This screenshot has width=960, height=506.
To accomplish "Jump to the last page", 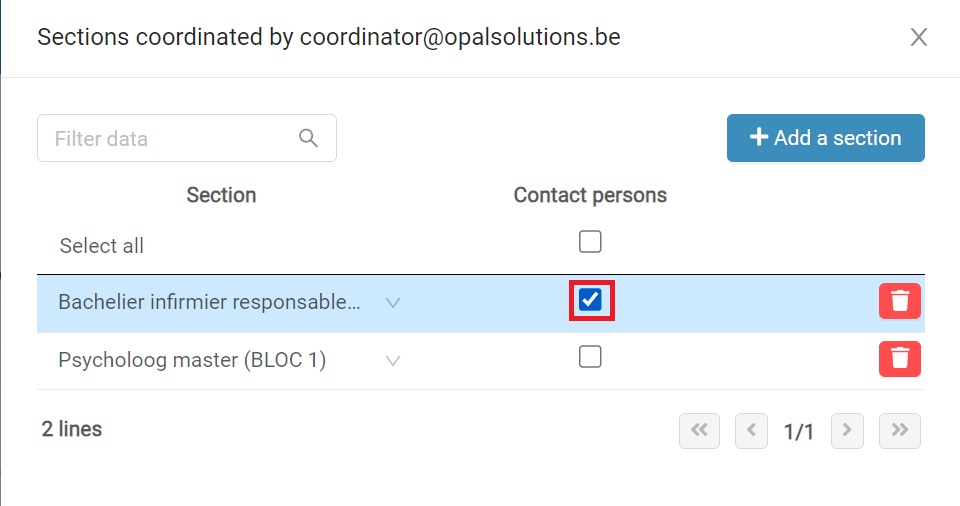I will coord(899,431).
